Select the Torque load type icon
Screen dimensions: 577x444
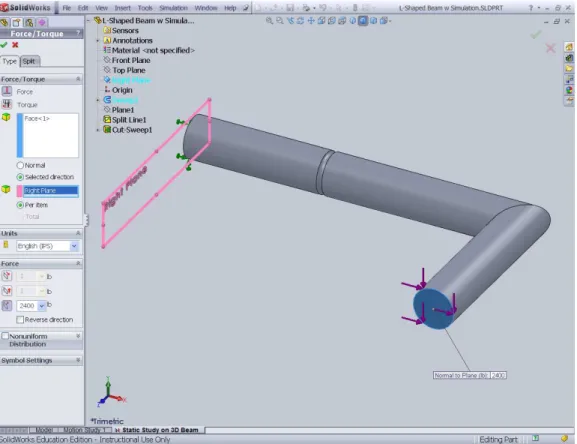7,104
